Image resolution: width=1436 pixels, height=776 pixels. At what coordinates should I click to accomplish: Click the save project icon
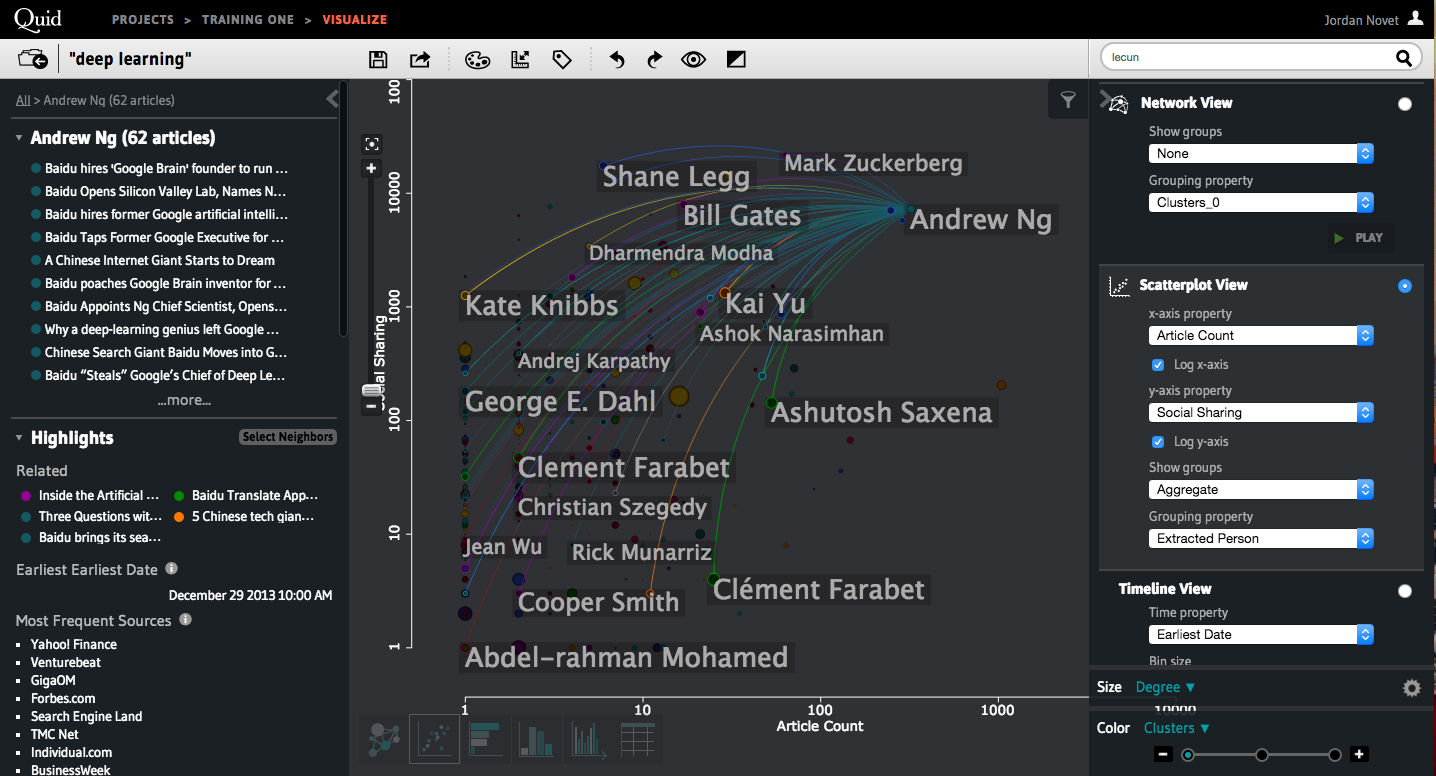coord(378,60)
